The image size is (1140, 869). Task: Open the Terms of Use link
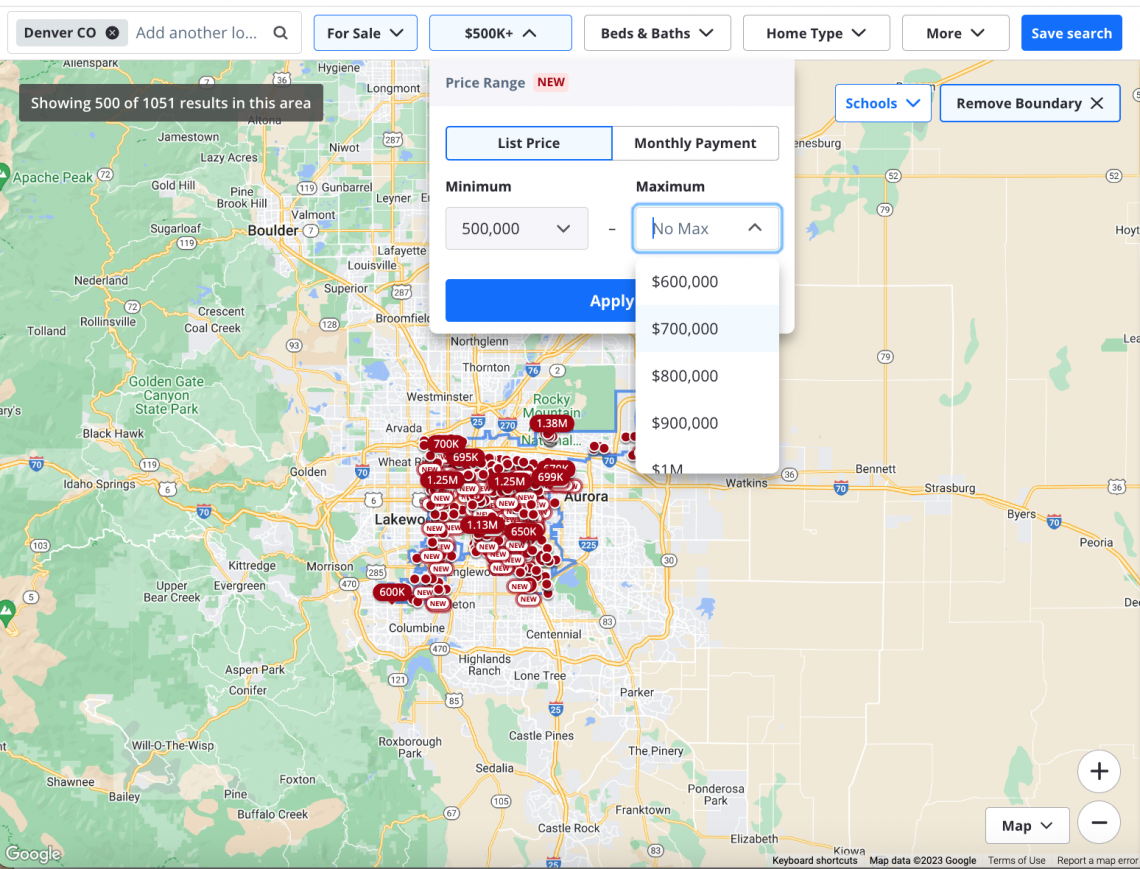coord(1016,860)
